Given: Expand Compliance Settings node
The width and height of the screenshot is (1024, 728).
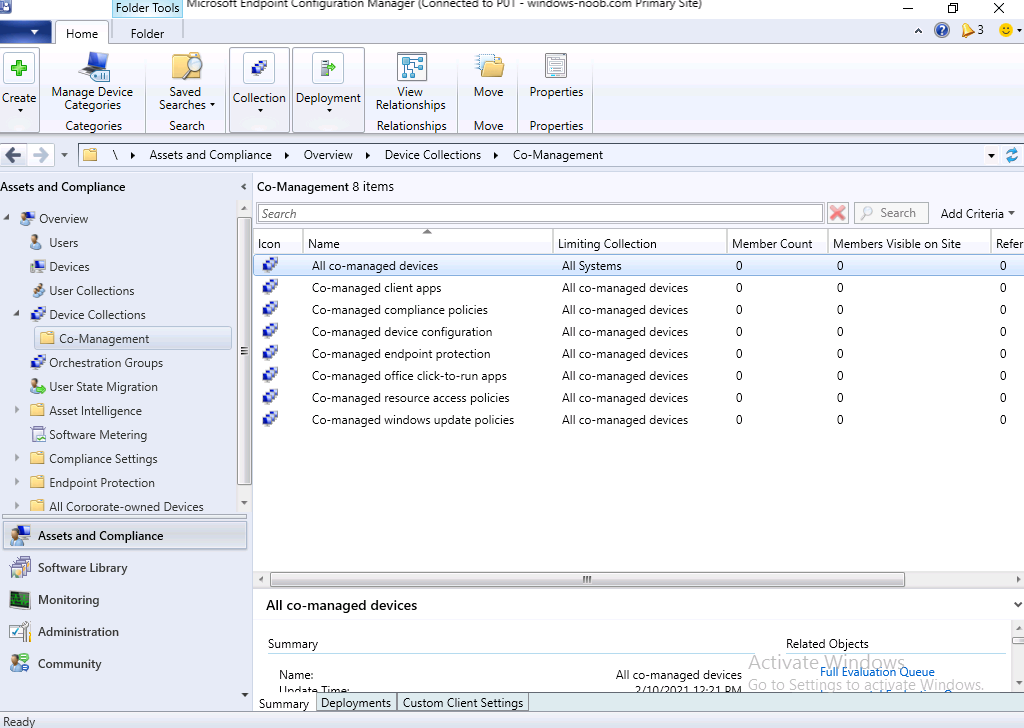Looking at the screenshot, I should point(17,458).
